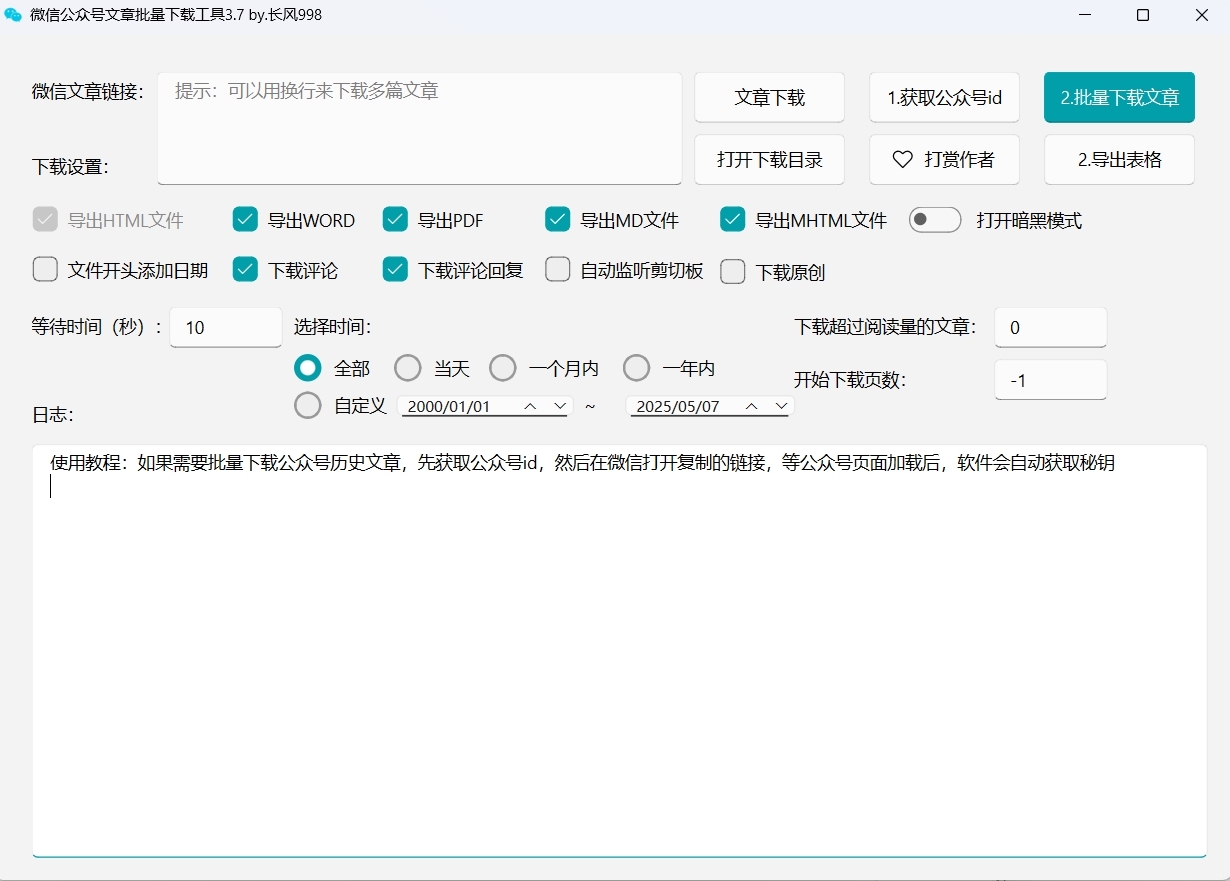This screenshot has width=1230, height=881.
Task: Maximize the application window
Action: click(x=1143, y=15)
